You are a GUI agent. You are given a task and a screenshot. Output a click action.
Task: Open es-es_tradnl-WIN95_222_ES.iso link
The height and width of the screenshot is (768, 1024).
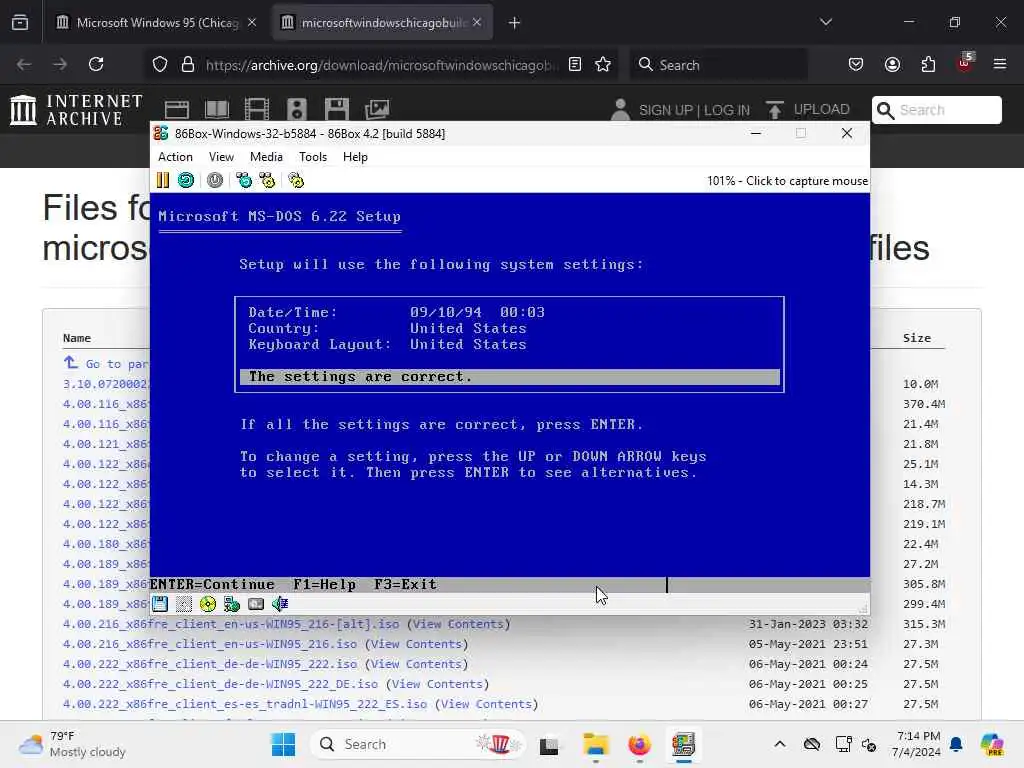(x=245, y=704)
